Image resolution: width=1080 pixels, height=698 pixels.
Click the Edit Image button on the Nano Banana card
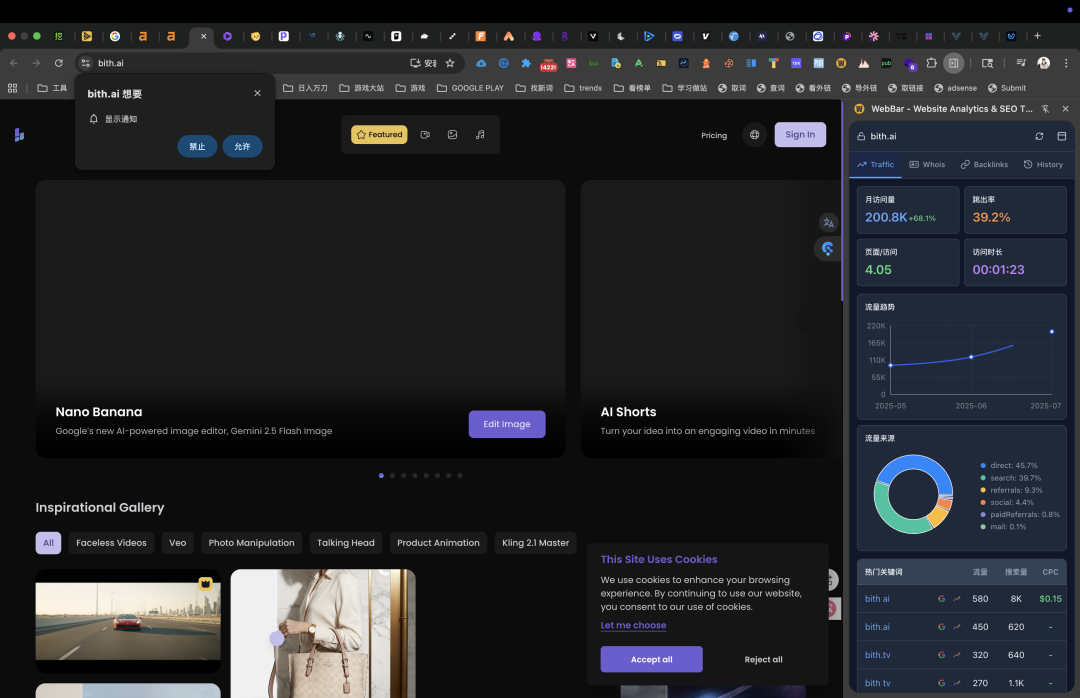[507, 424]
